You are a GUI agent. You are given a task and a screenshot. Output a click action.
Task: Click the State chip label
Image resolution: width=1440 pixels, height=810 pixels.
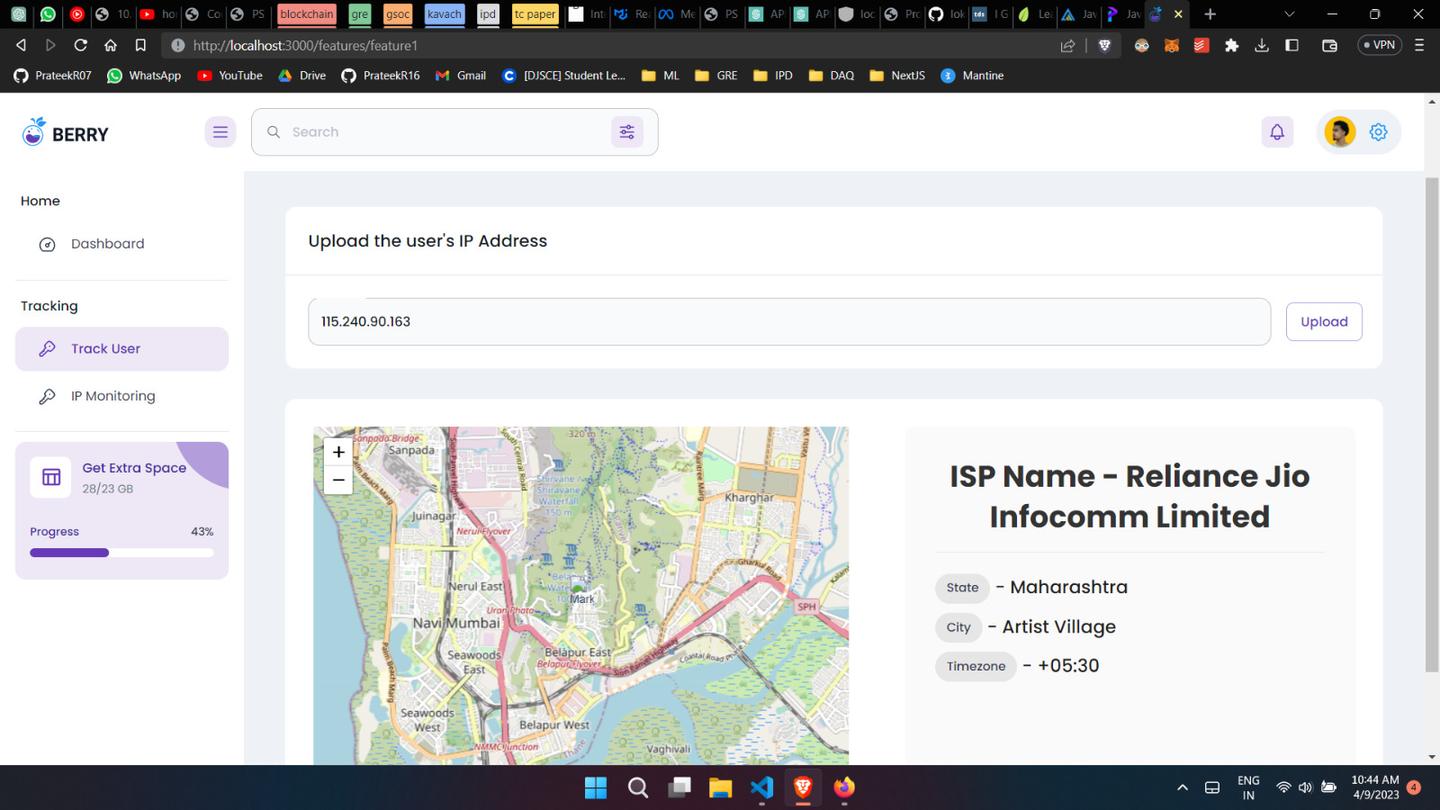pyautogui.click(x=962, y=588)
